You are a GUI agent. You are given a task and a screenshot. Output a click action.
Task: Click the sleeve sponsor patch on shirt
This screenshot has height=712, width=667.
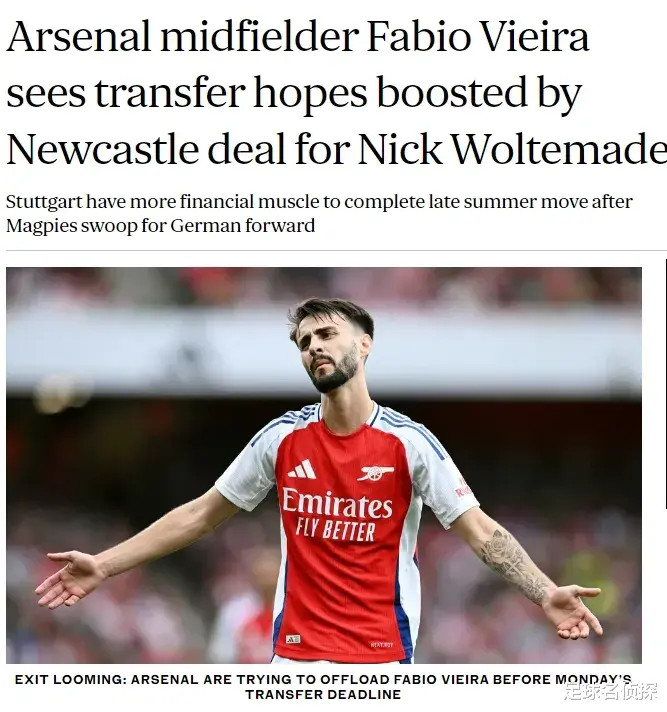(464, 487)
